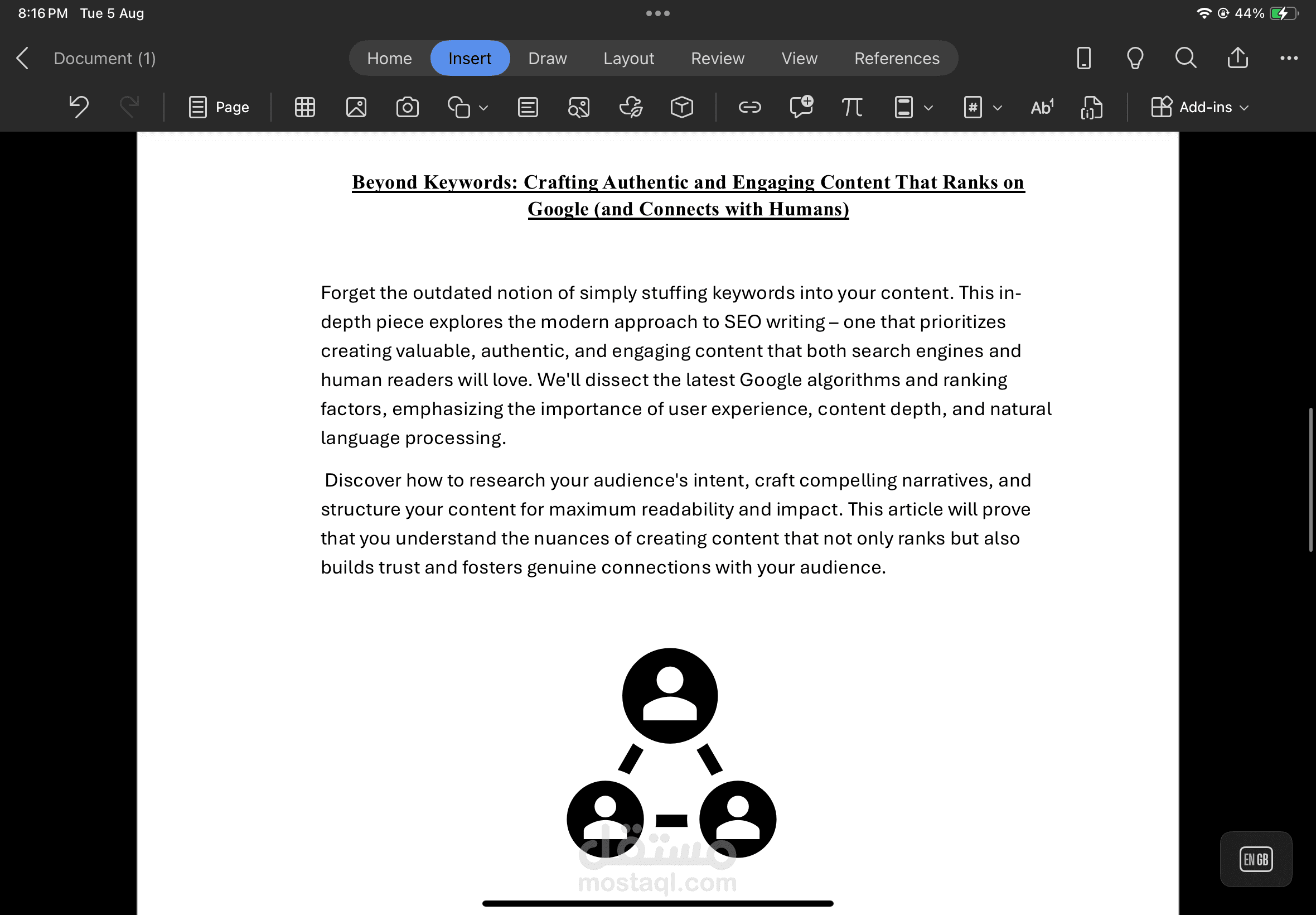The height and width of the screenshot is (915, 1316).
Task: Open the View tab
Action: click(799, 59)
